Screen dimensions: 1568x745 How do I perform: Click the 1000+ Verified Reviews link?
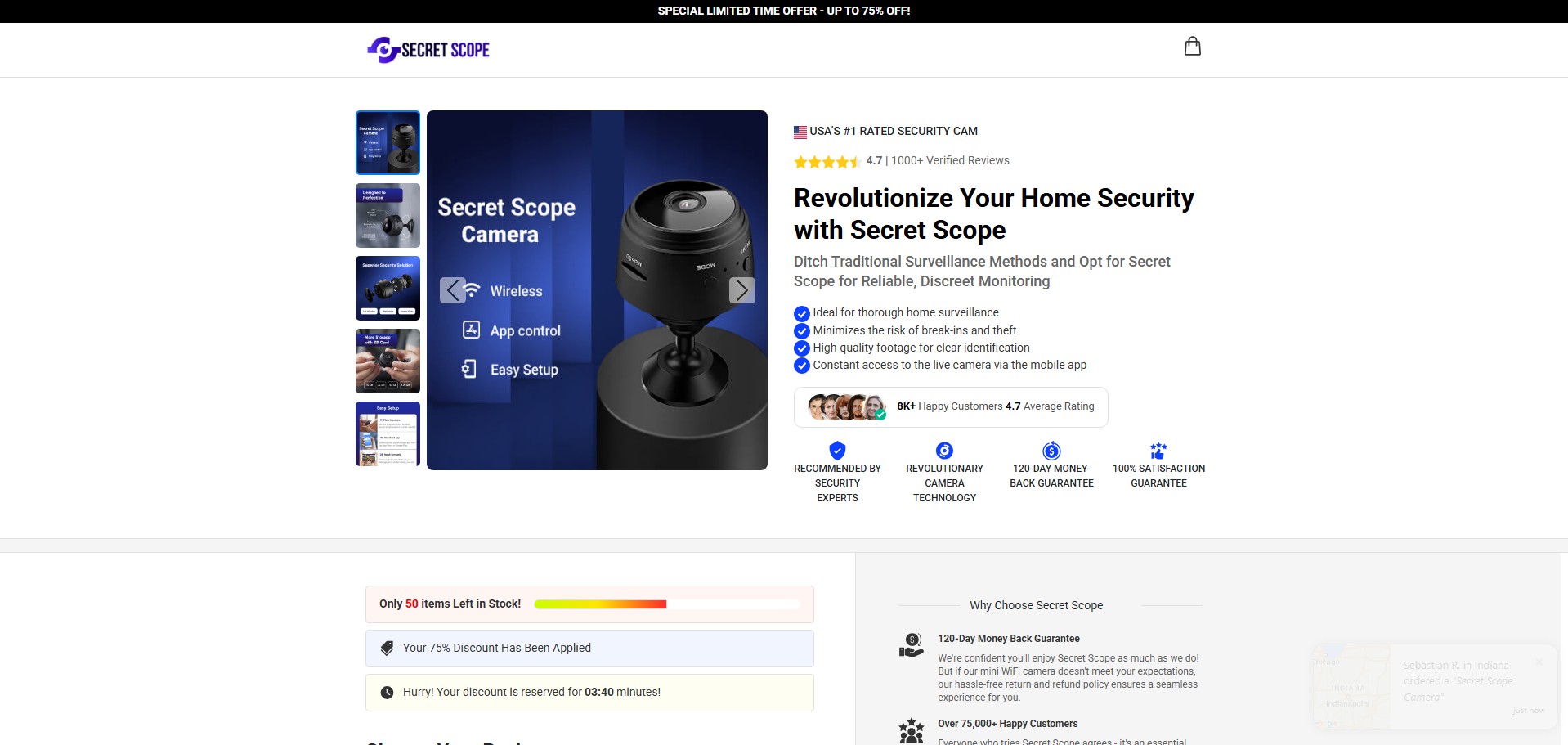950,160
